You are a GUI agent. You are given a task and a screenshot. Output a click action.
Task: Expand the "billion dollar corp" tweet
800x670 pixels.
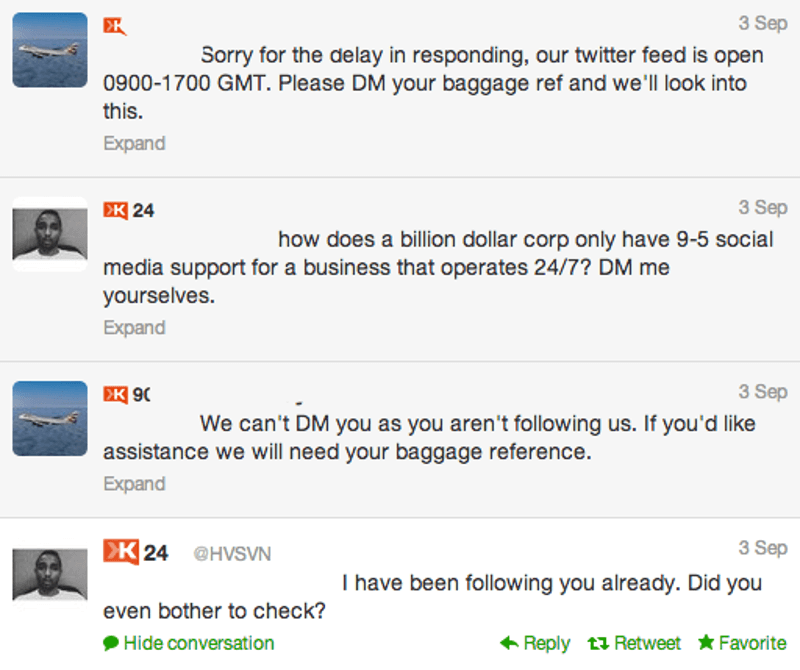pos(134,328)
